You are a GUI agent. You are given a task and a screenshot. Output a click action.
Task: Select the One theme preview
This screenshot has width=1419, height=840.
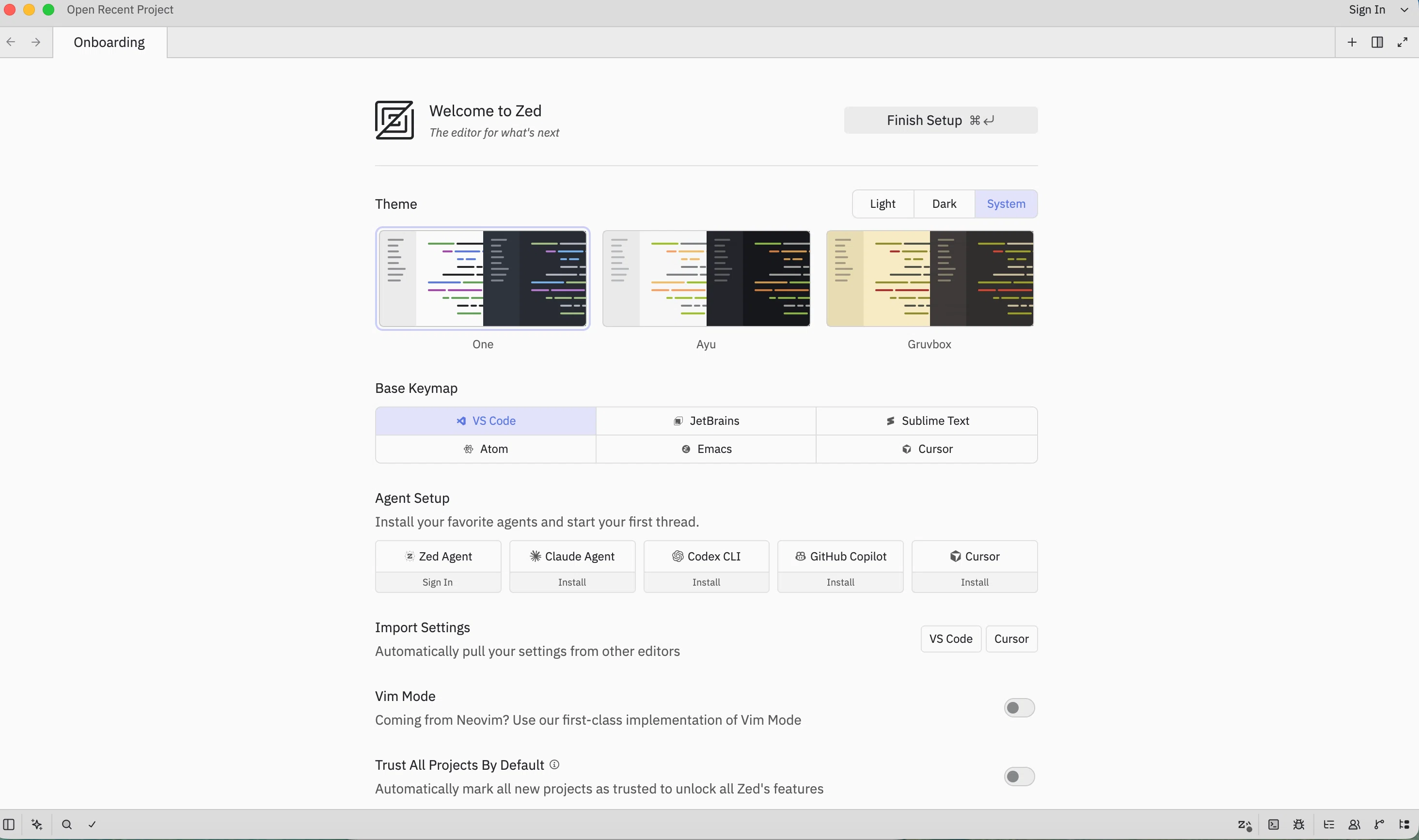coord(482,279)
